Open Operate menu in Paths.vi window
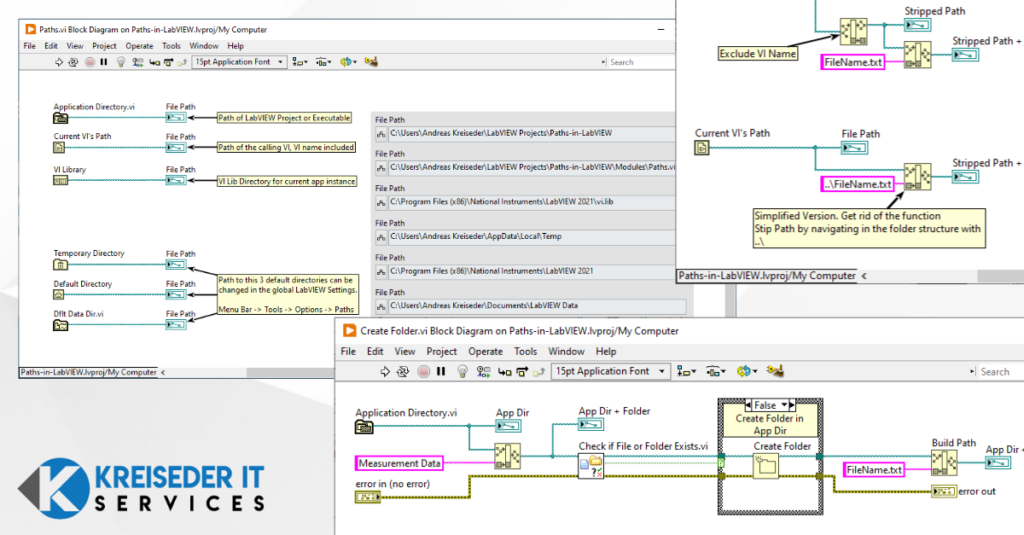The height and width of the screenshot is (535, 1024). (x=139, y=46)
